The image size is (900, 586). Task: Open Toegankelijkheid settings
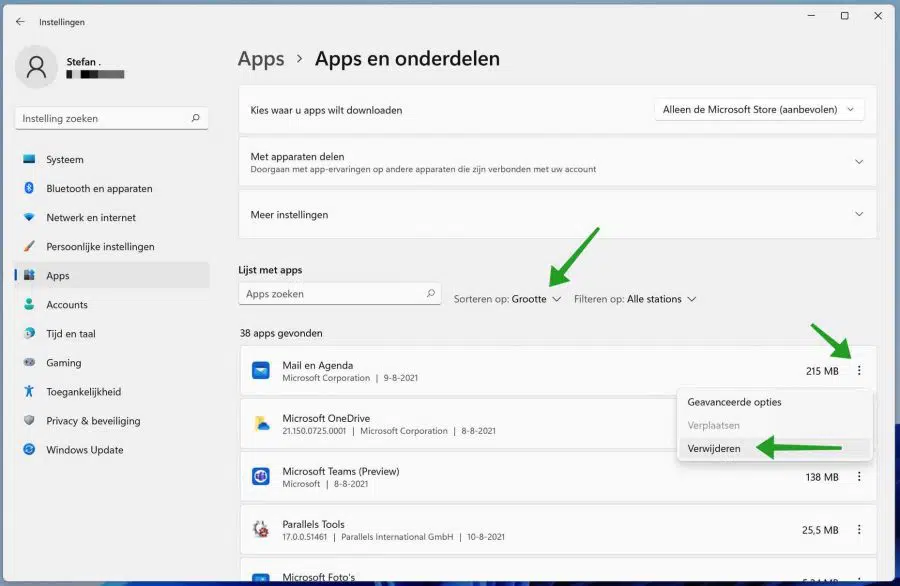pyautogui.click(x=112, y=392)
